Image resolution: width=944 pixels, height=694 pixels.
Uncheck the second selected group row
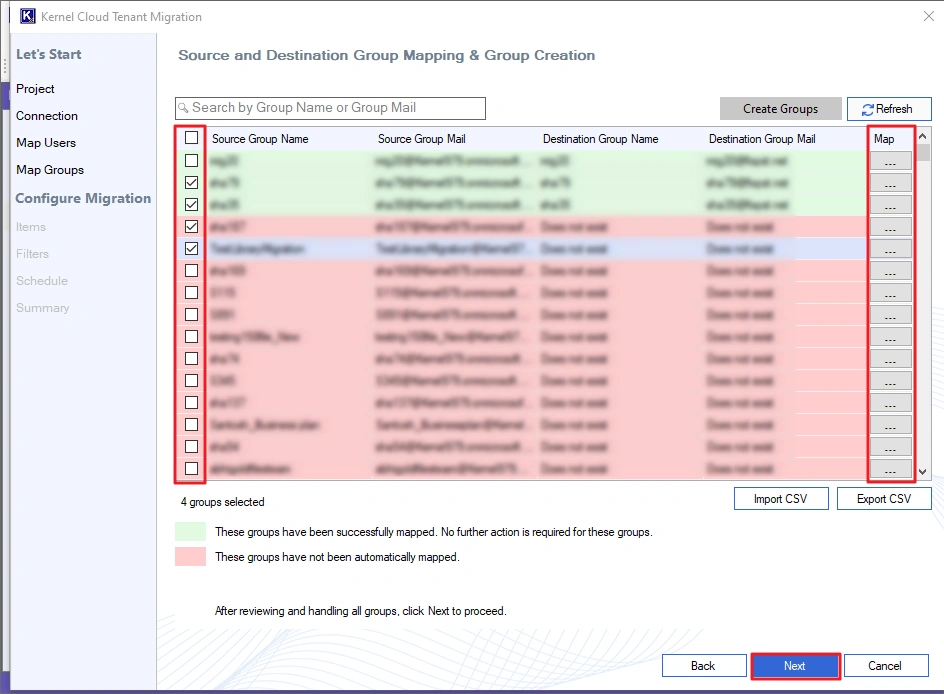point(189,205)
